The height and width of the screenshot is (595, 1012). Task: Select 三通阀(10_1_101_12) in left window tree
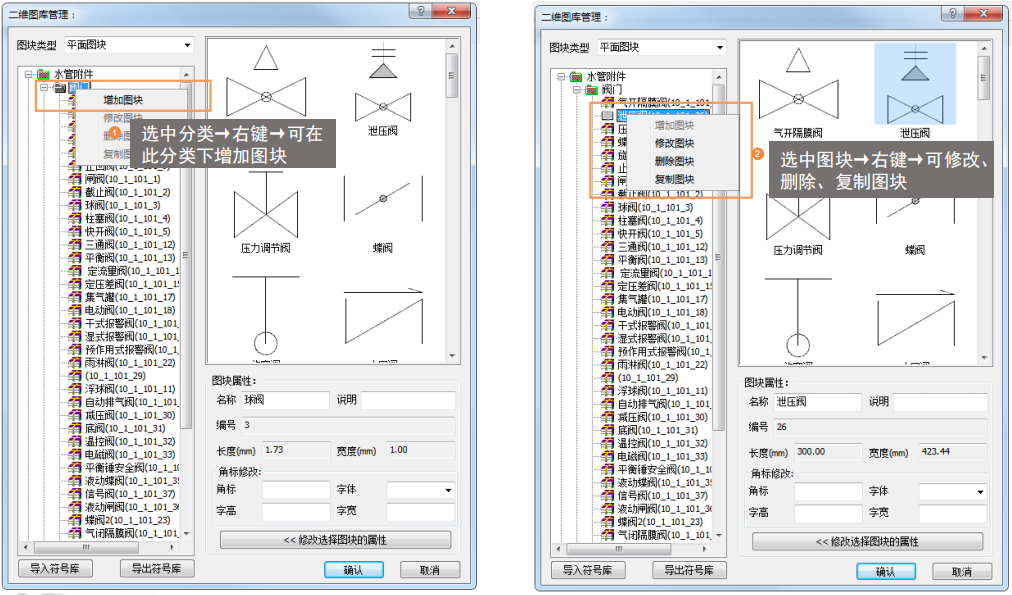click(130, 245)
